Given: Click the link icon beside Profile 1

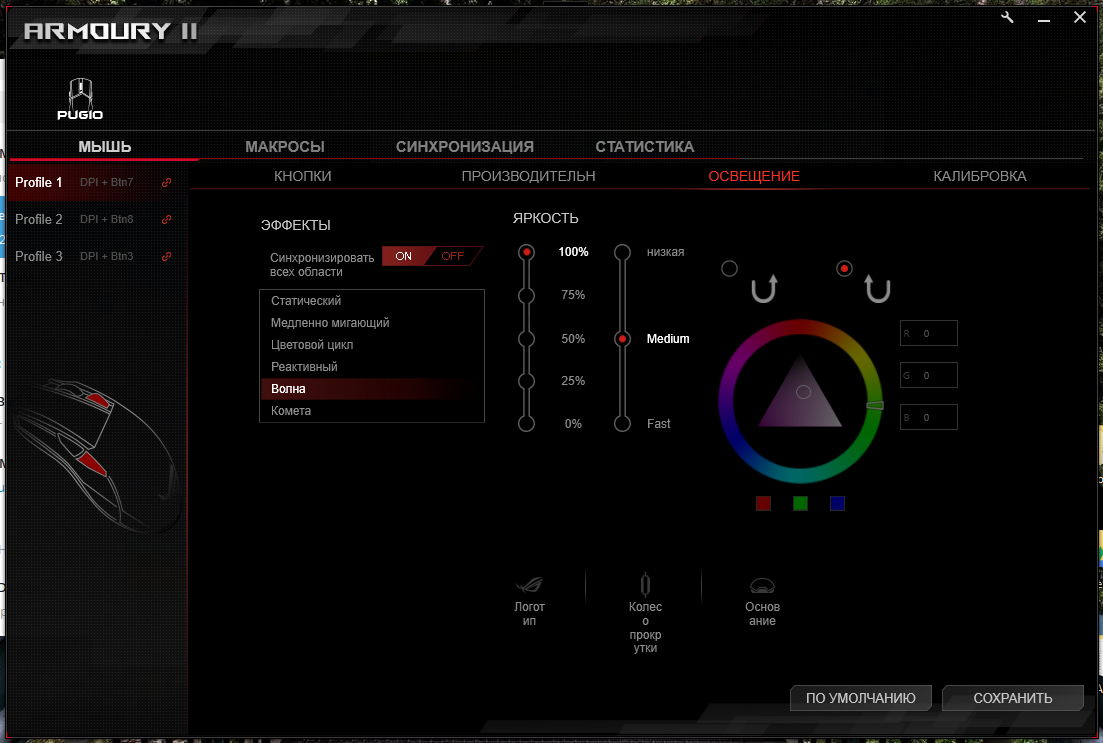Looking at the screenshot, I should pos(167,182).
